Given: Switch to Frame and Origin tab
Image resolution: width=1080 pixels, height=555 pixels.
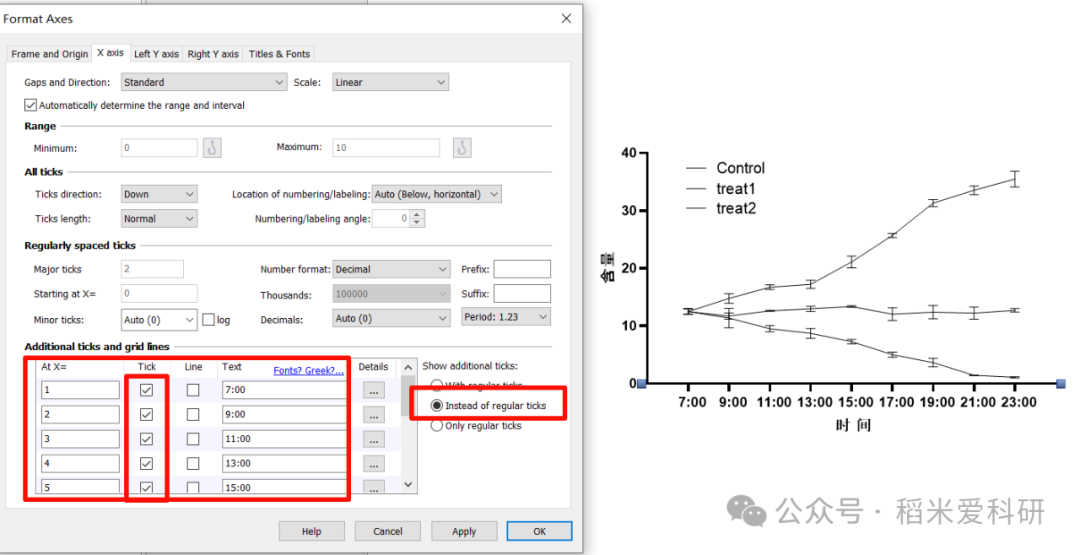Looking at the screenshot, I should tap(50, 54).
